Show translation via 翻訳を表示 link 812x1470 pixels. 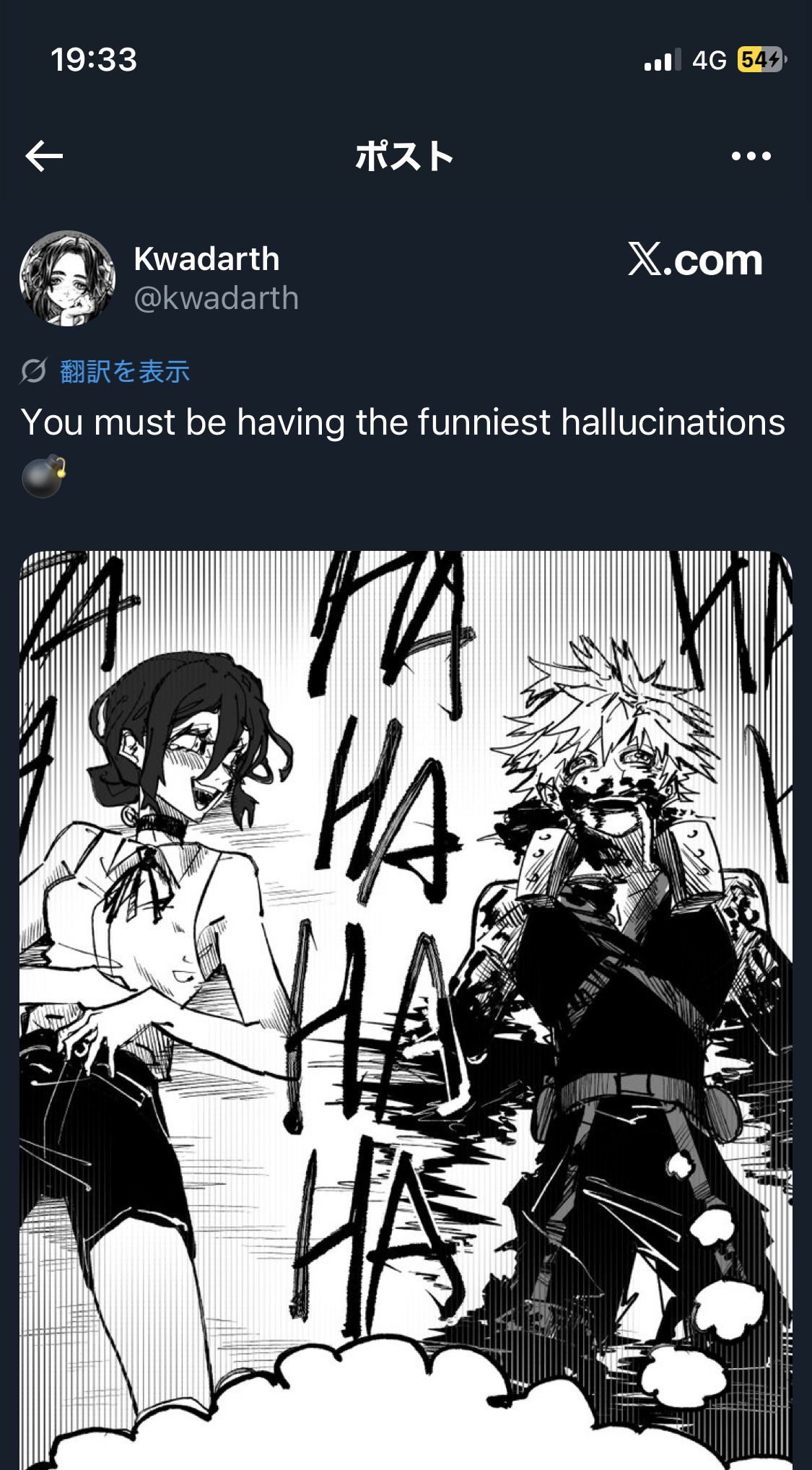(125, 371)
